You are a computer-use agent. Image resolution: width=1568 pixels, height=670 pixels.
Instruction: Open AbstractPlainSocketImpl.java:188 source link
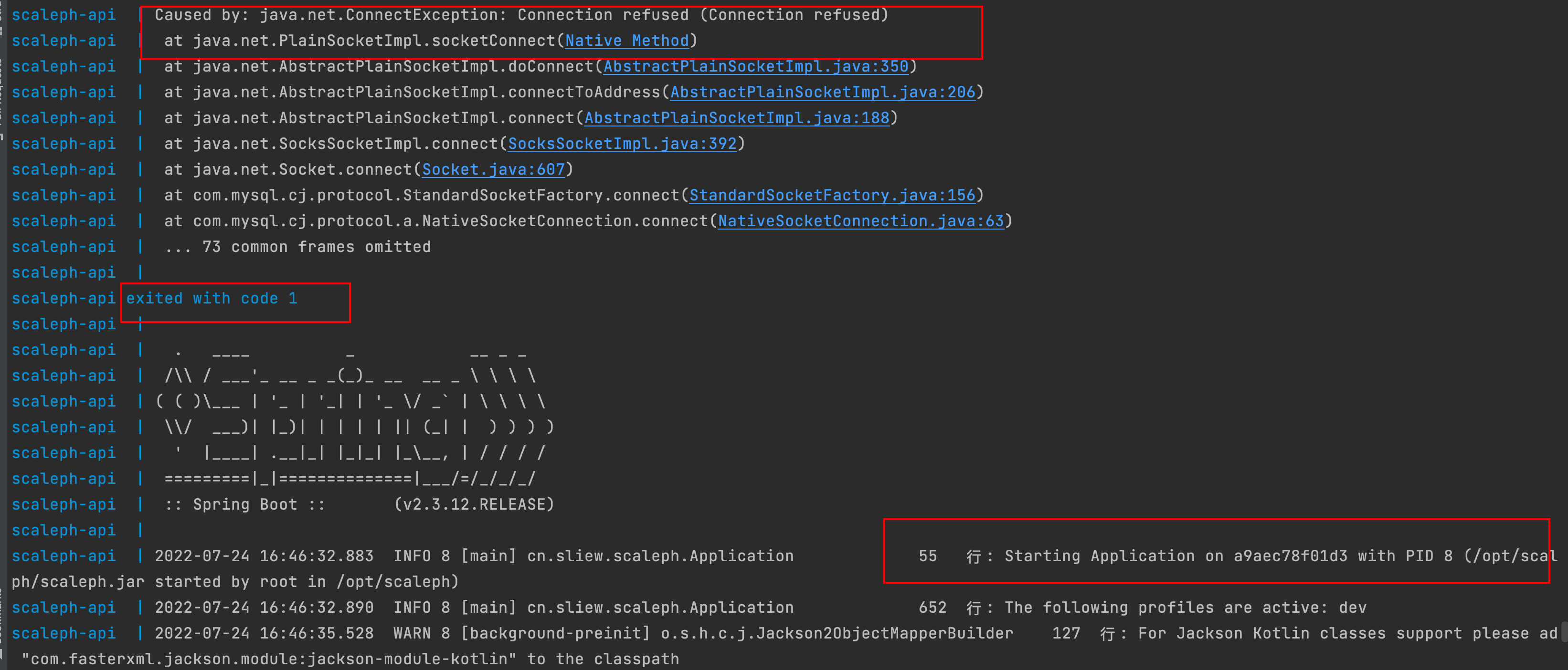coord(736,117)
